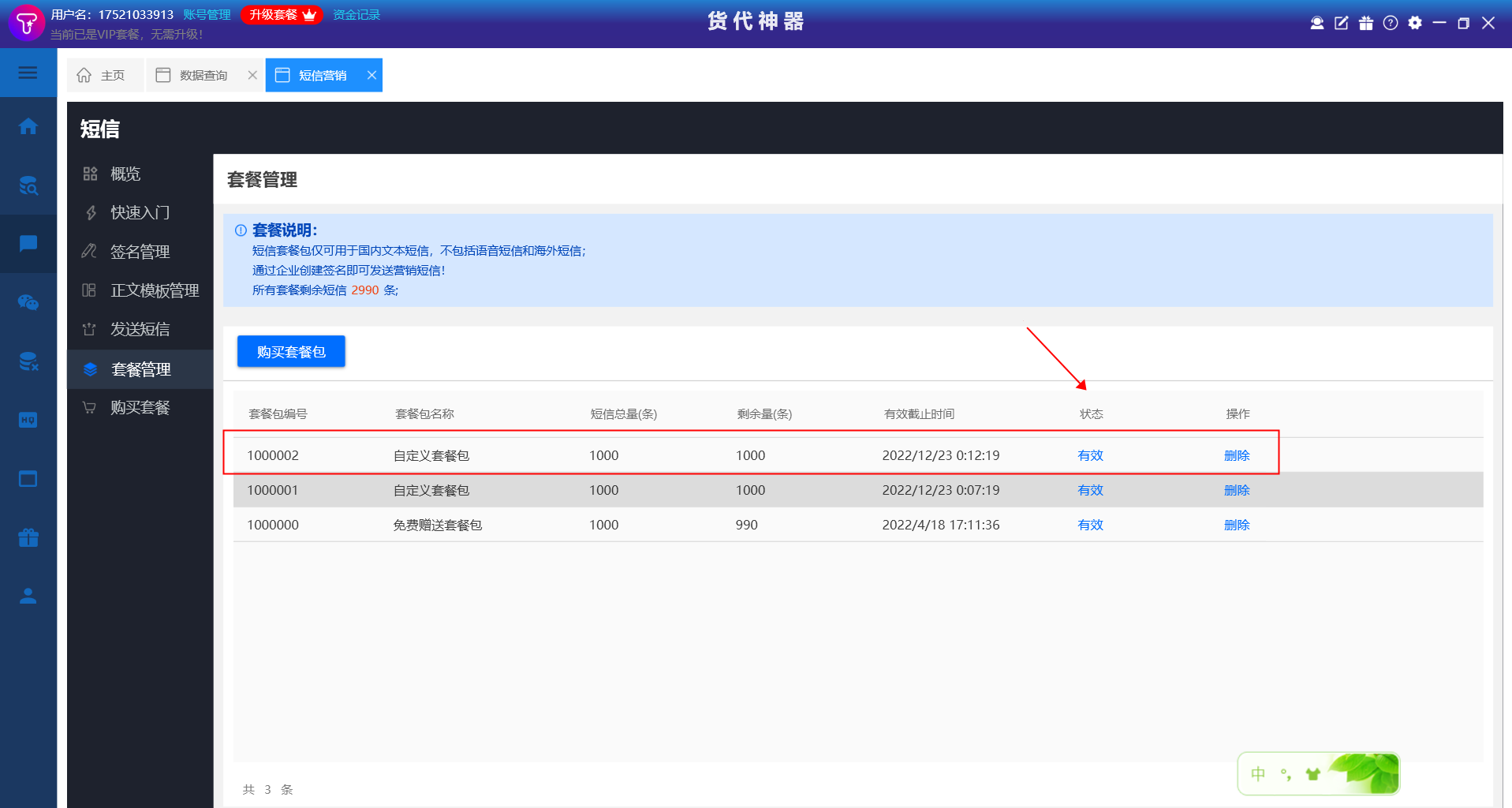Viewport: 1512px width, 808px height.
Task: Delete package 1000001
Action: coord(1237,490)
